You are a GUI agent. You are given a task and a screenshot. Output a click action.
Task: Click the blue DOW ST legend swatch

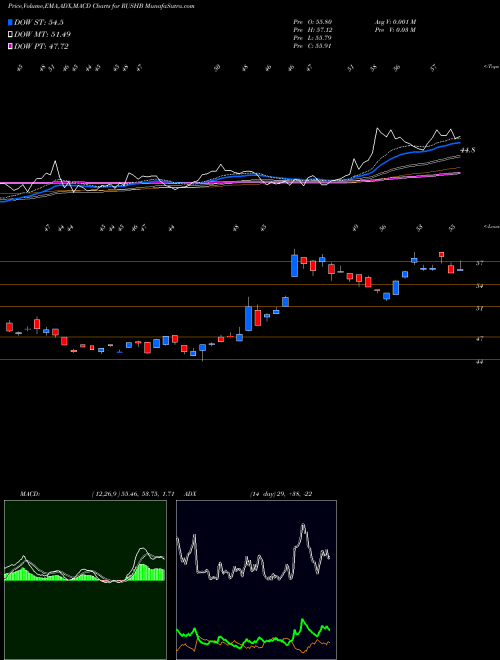tap(10, 22)
